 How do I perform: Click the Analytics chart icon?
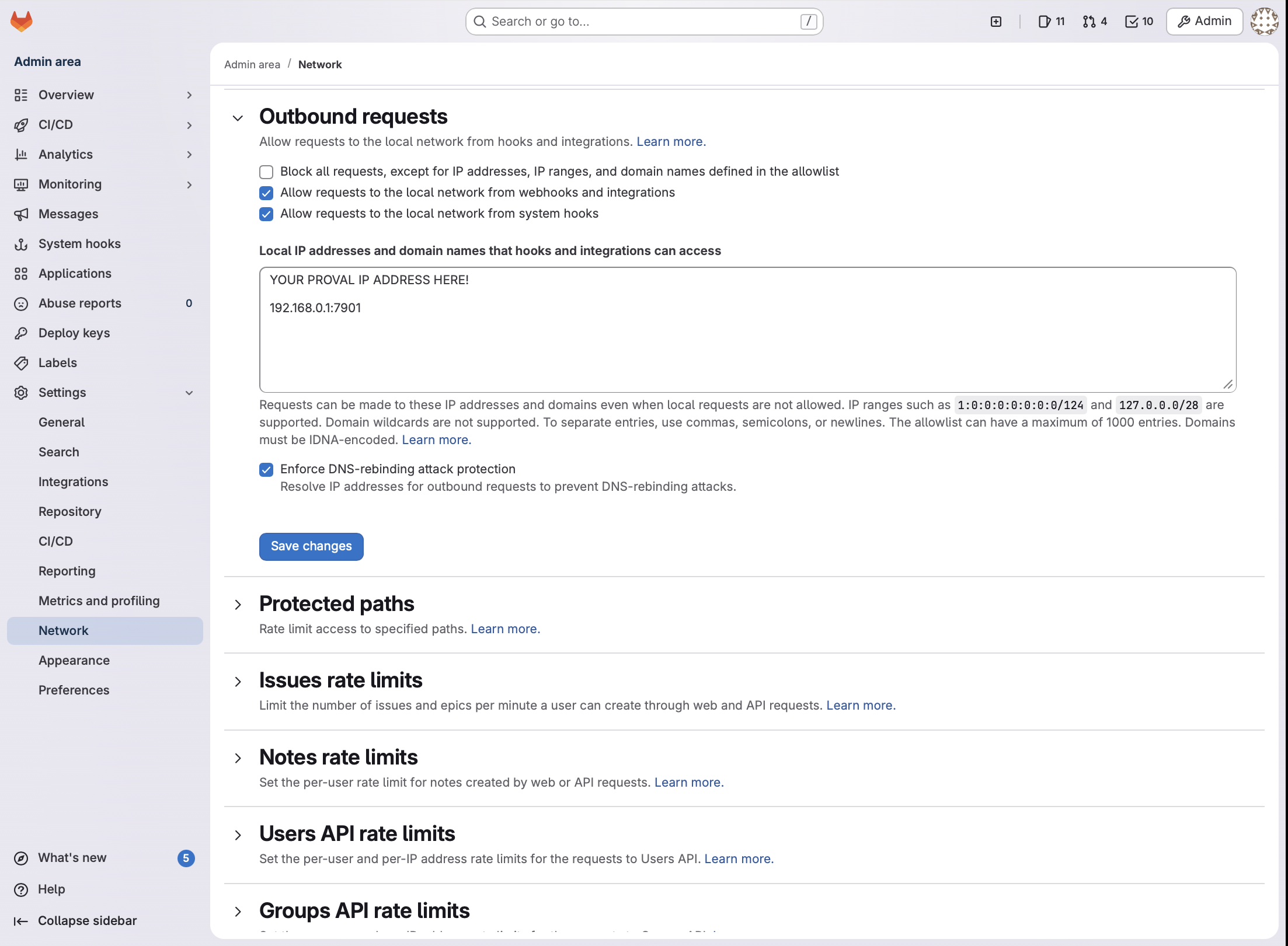point(21,155)
